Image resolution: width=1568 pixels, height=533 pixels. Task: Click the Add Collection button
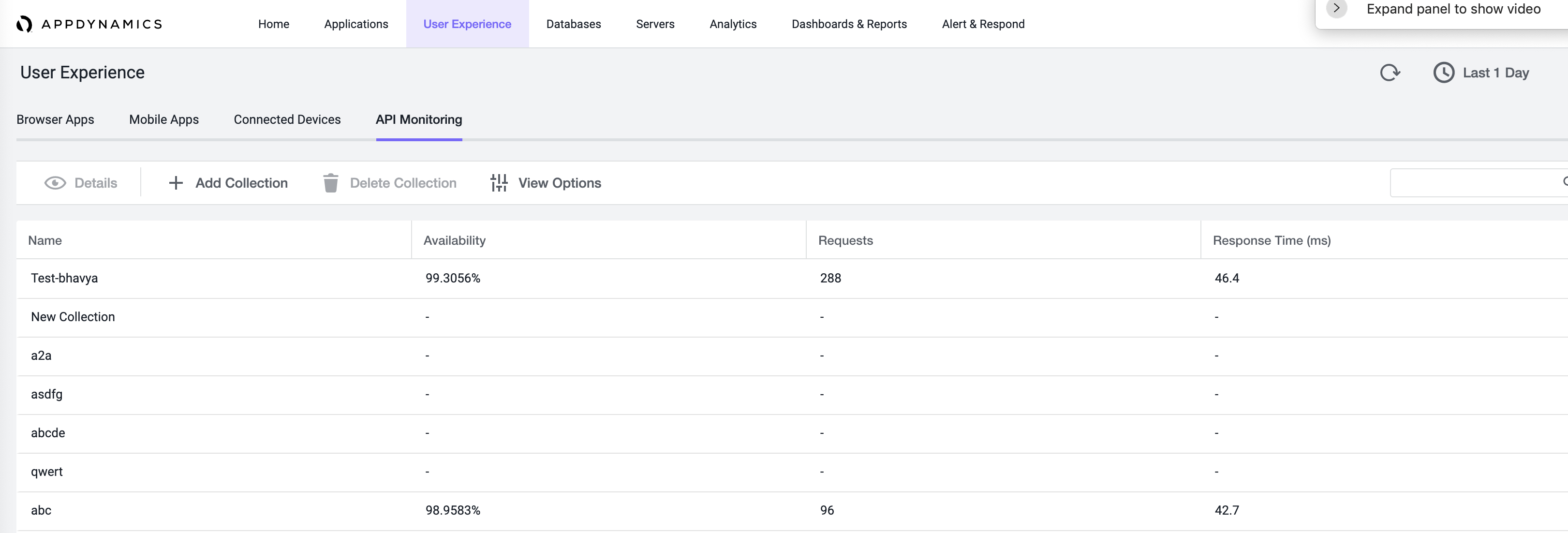coord(228,183)
